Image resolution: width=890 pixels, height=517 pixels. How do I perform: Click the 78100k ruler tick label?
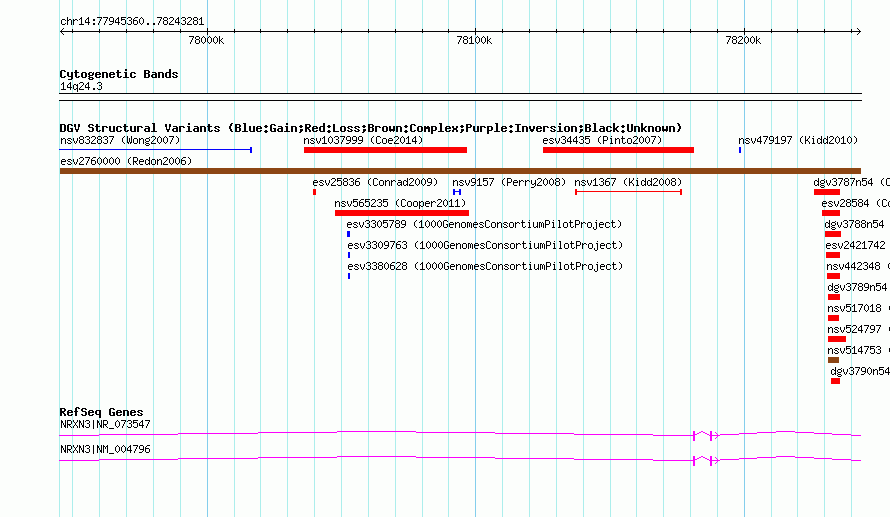474,40
